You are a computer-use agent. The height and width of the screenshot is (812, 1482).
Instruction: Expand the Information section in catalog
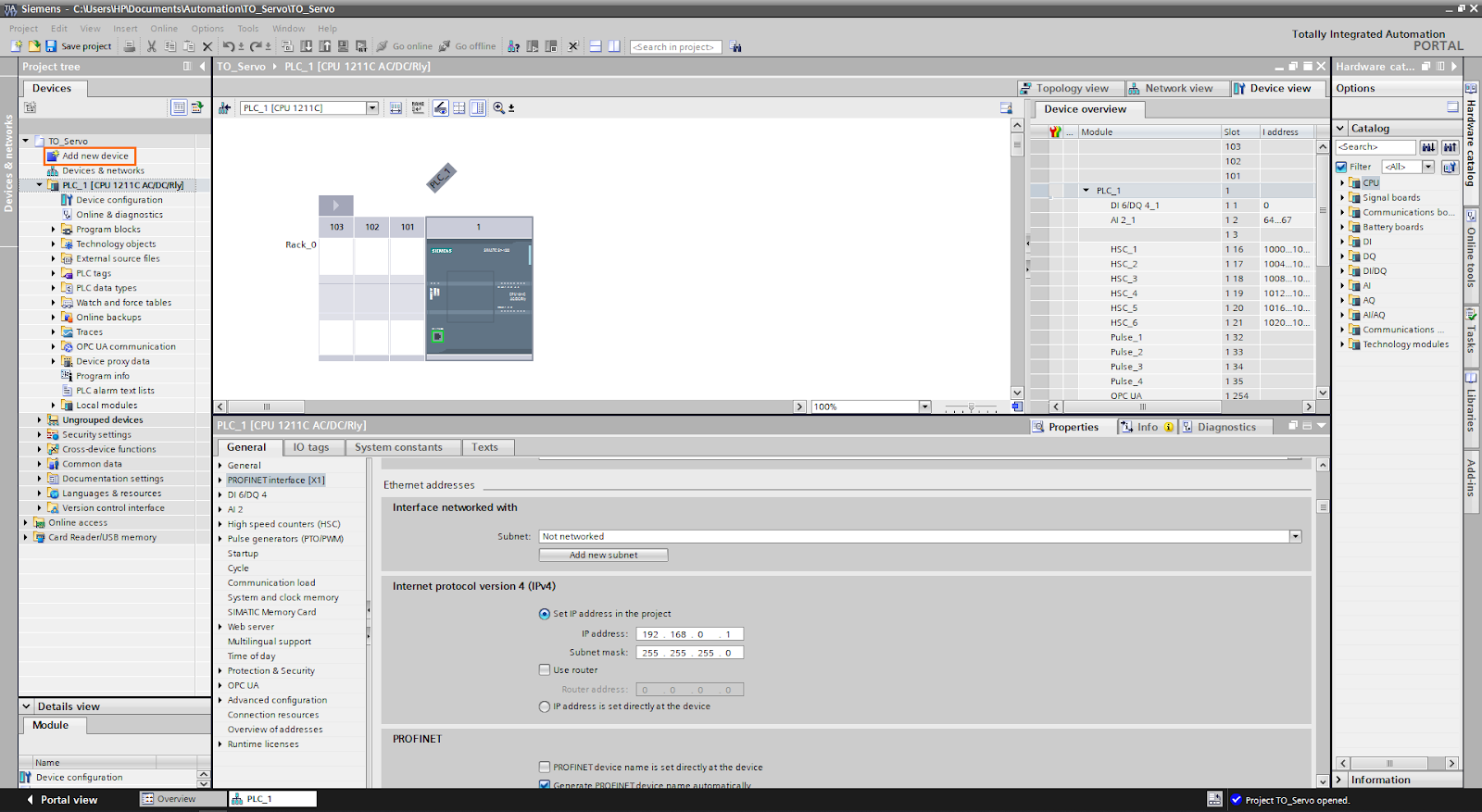[1339, 780]
